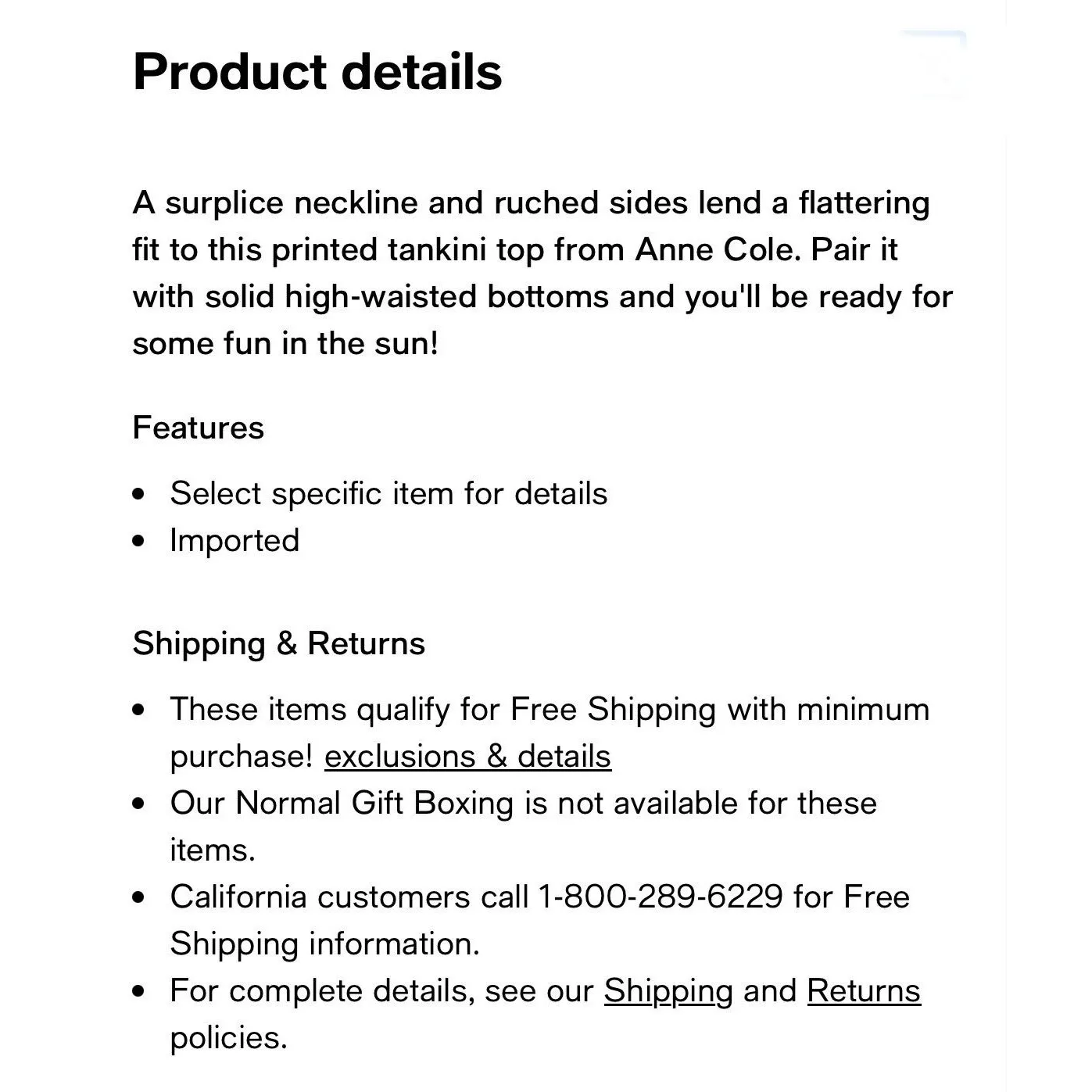Click the faded close button top-right
The width and height of the screenshot is (1092, 1092).
click(935, 66)
